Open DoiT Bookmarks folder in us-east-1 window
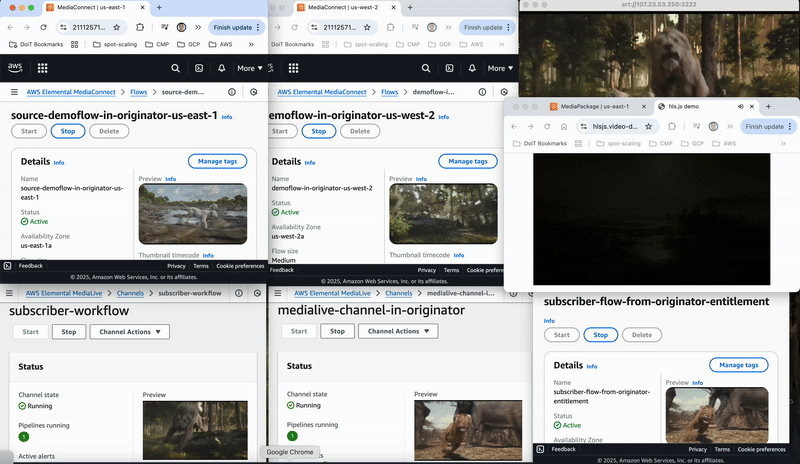Image resolution: width=800 pixels, height=464 pixels. [36, 44]
